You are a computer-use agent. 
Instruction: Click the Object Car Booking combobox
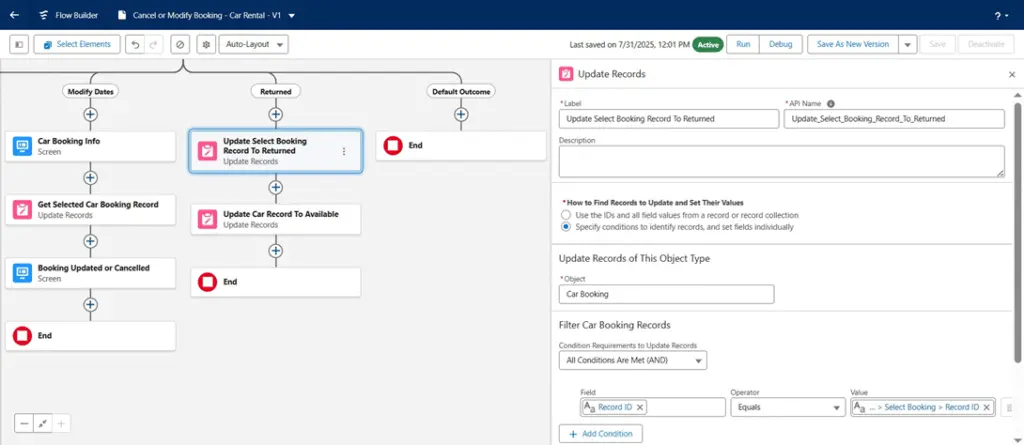[x=666, y=294]
